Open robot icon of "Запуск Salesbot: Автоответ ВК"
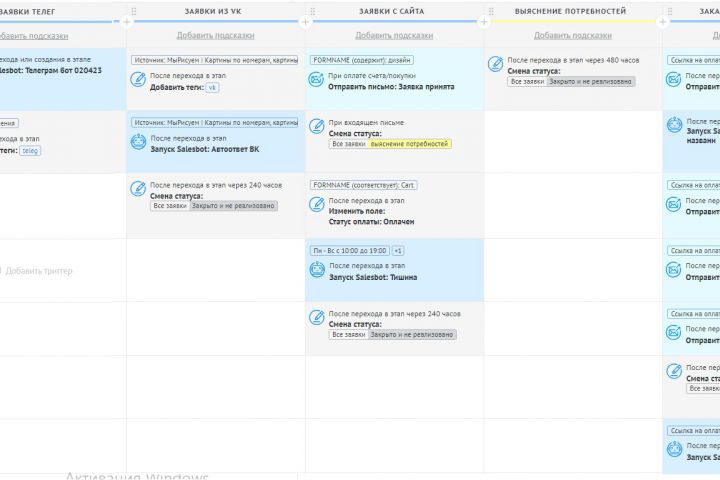 (138, 141)
